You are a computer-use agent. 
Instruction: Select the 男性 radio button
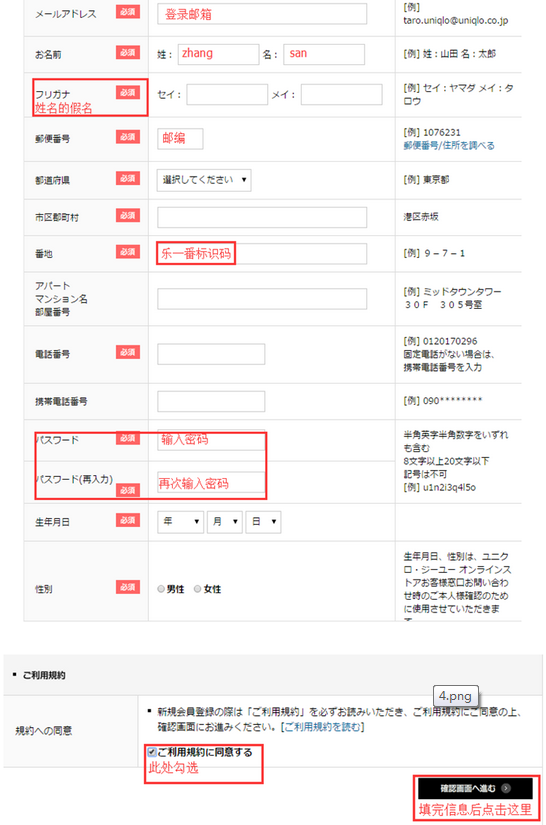(x=161, y=589)
